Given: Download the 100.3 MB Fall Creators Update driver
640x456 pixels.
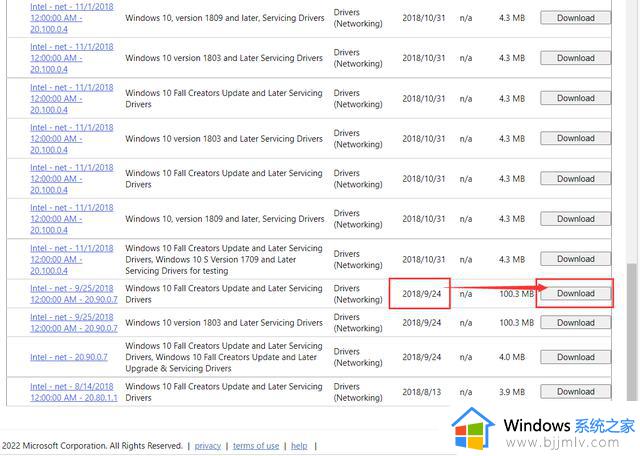Looking at the screenshot, I should (x=576, y=294).
